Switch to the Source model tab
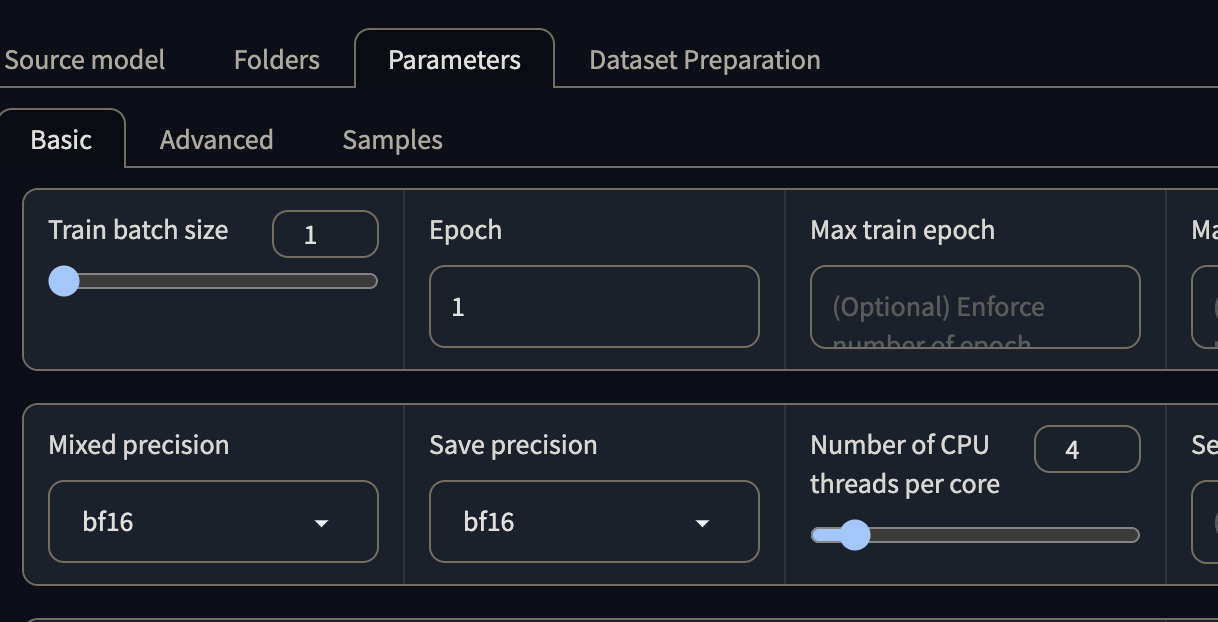 pos(84,60)
